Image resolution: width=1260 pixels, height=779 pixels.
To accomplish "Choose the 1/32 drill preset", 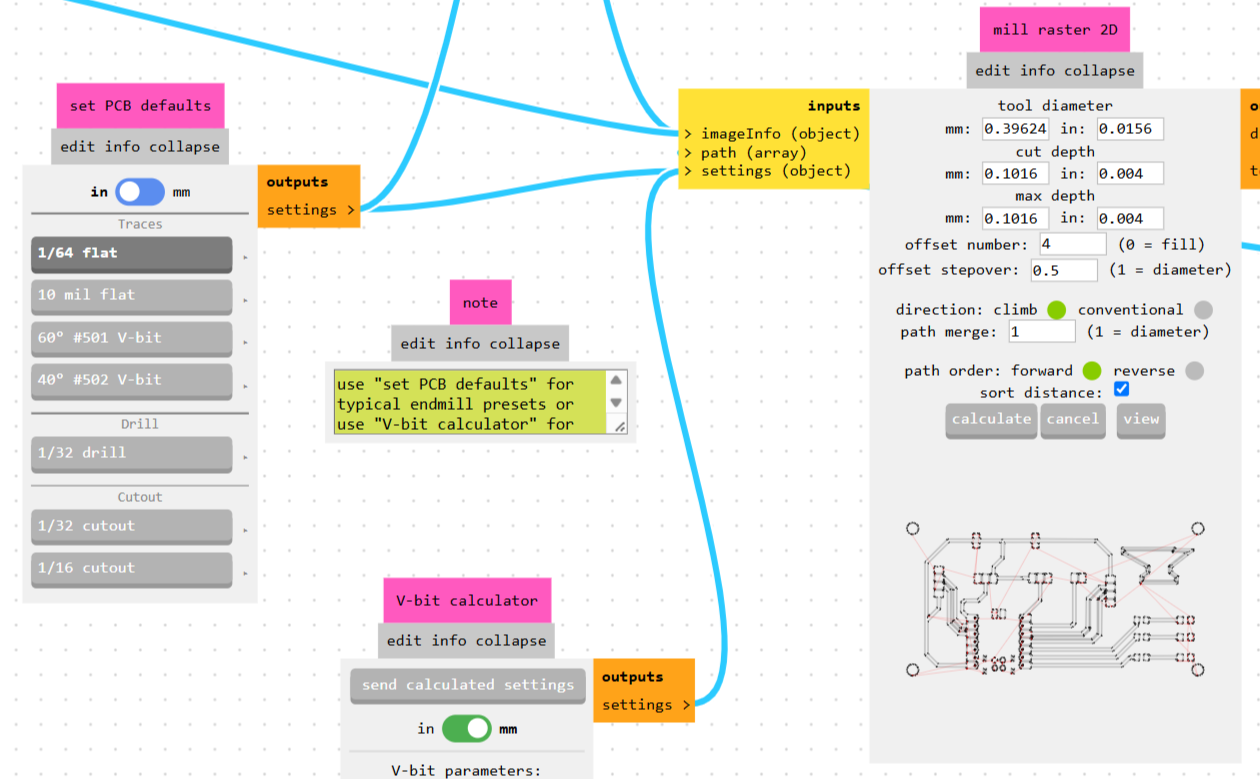I will [131, 454].
